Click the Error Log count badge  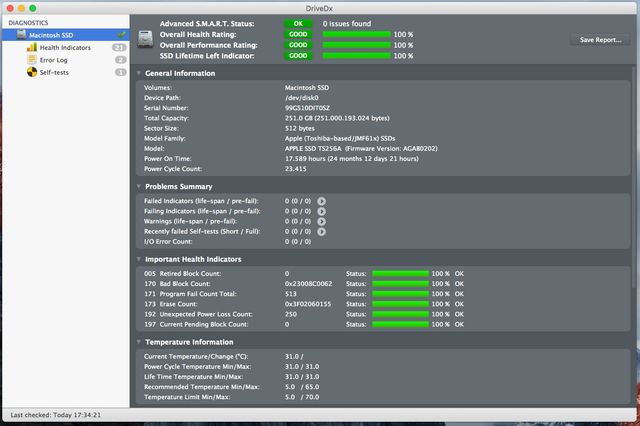click(120, 60)
